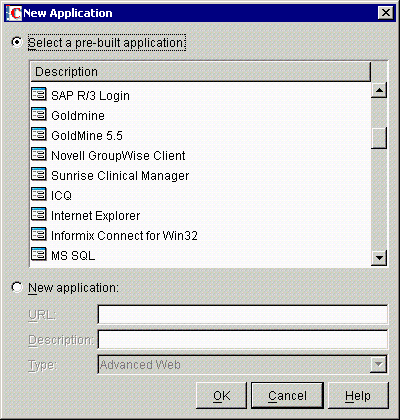
Task: Click the icon beside Sunrise Clinical Manager
Action: click(x=39, y=174)
